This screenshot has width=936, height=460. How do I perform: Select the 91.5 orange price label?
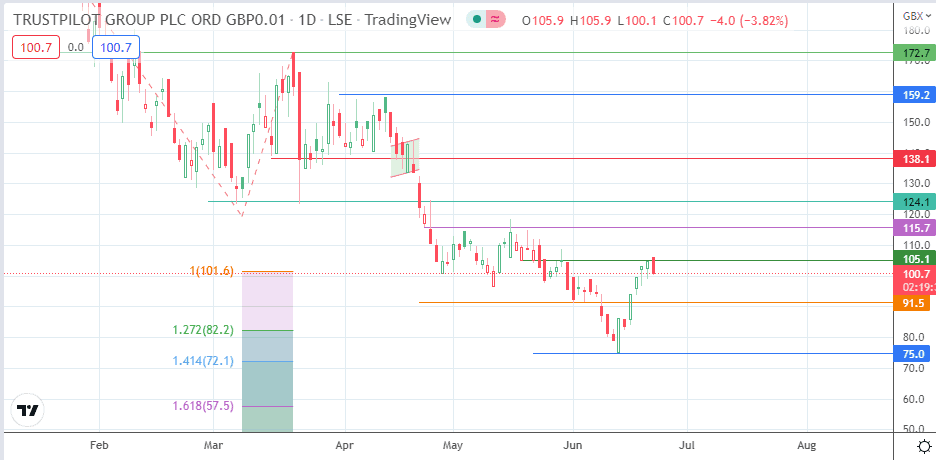tap(911, 303)
